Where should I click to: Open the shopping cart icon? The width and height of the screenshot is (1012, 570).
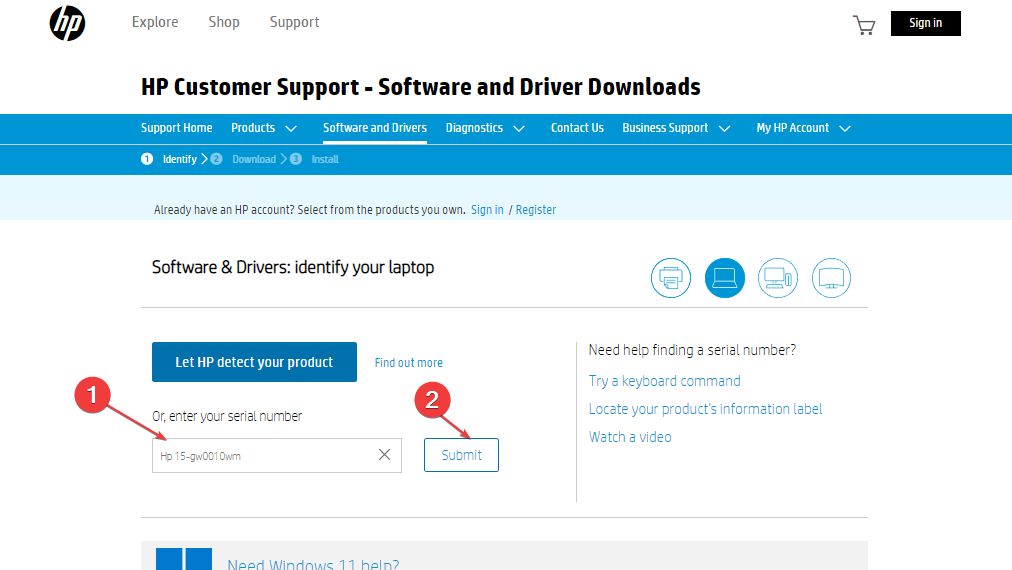tap(864, 25)
